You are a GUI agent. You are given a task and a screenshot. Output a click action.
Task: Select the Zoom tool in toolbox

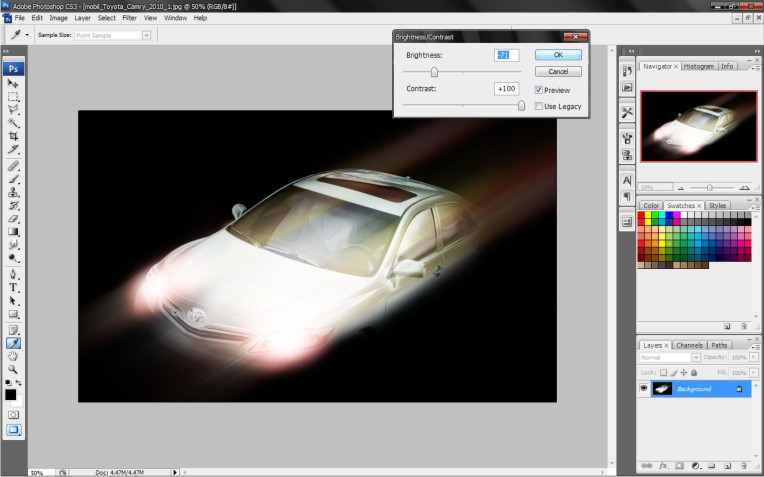point(14,368)
